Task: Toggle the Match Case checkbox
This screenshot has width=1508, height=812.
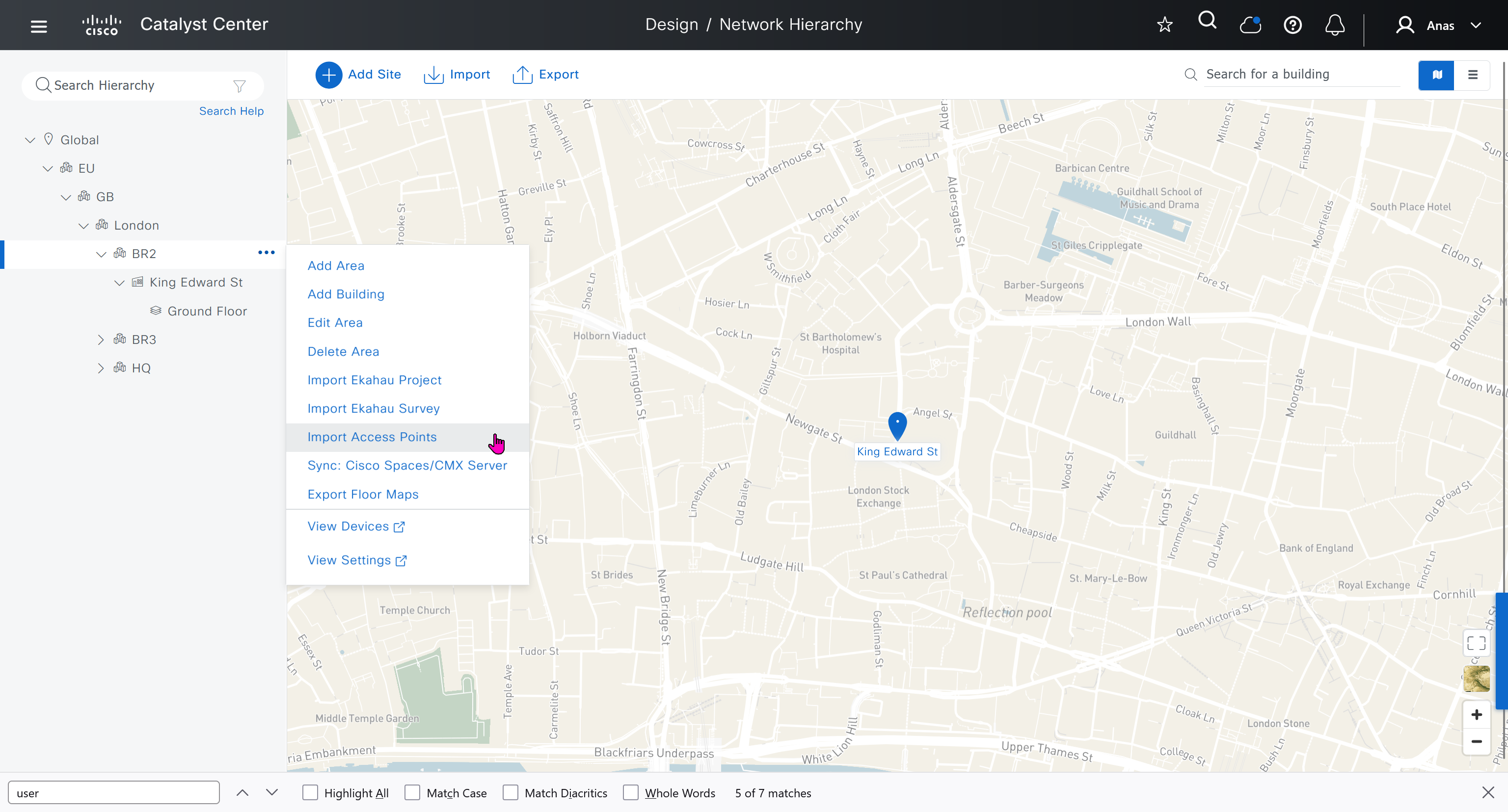Action: 412,793
